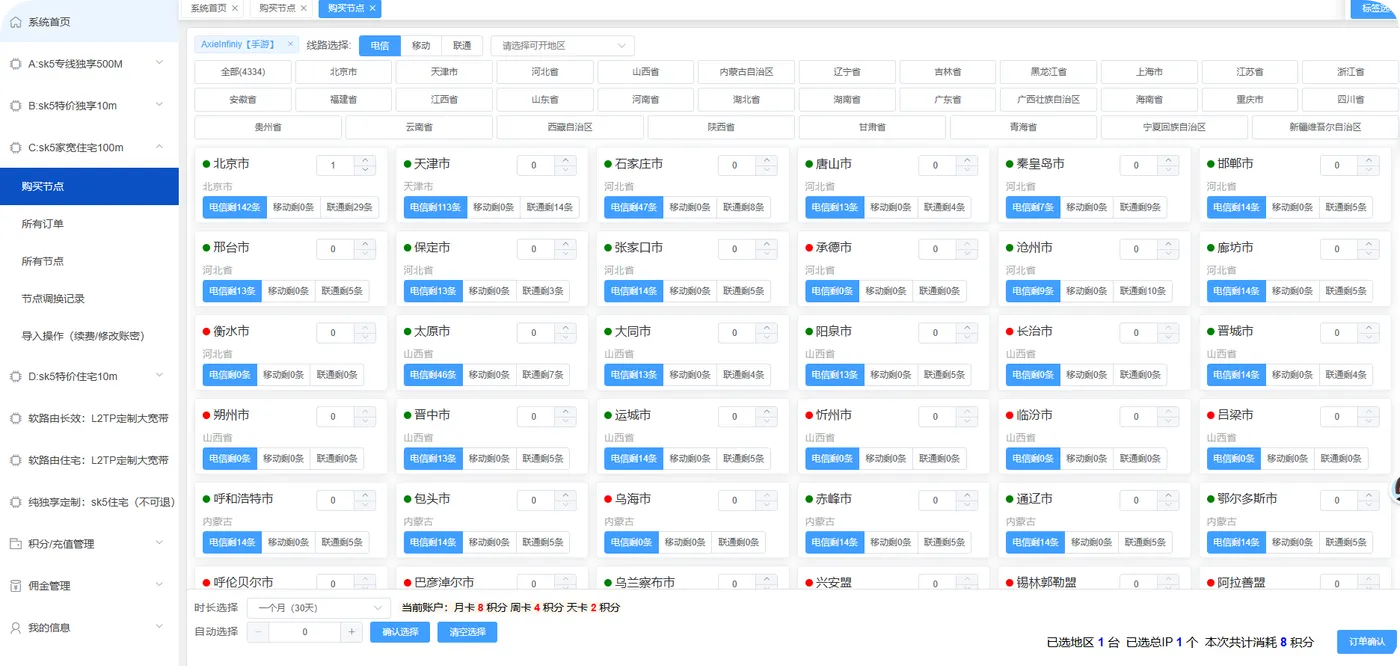The width and height of the screenshot is (1400, 666).
Task: Click the gear icon beside 纯独享定制
Action: tap(15, 503)
